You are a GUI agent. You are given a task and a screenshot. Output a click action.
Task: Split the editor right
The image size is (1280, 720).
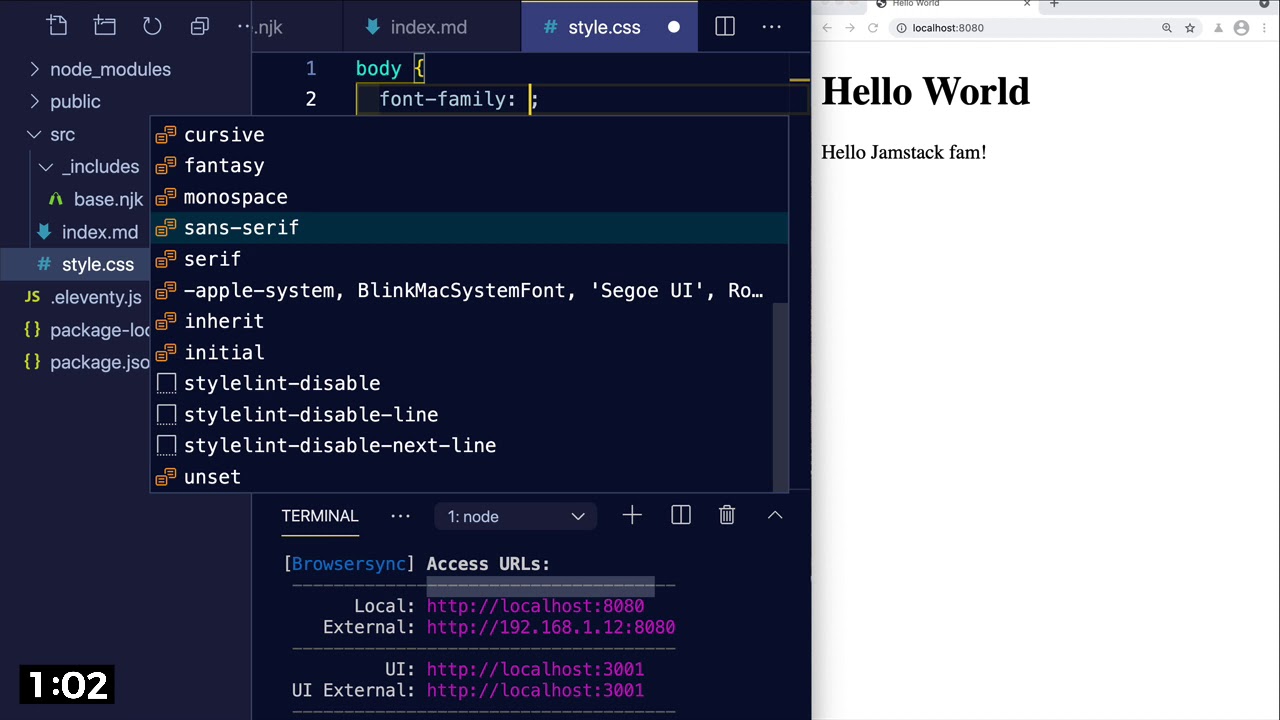(x=725, y=27)
